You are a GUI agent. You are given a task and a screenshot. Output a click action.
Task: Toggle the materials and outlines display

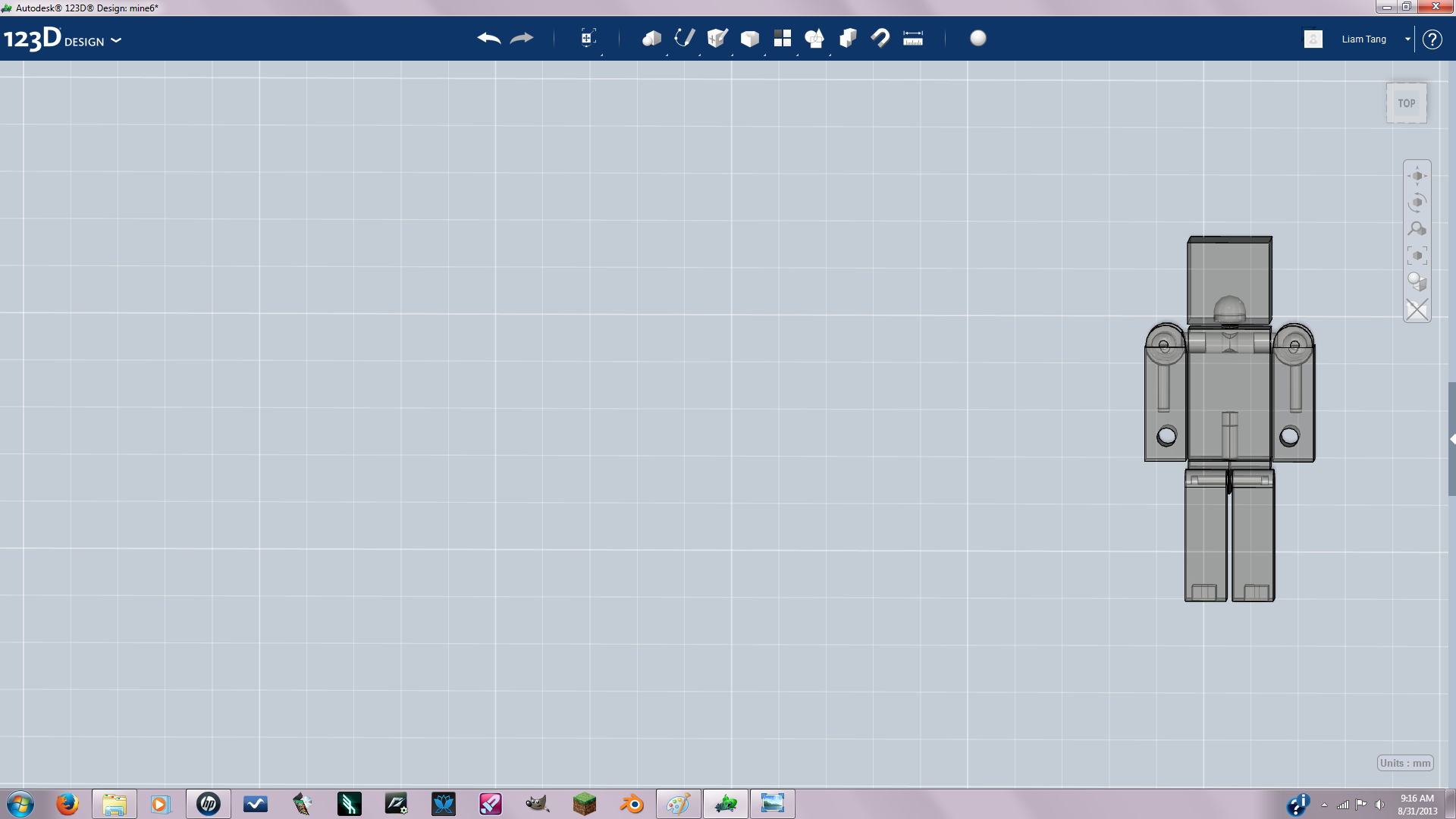click(1417, 282)
